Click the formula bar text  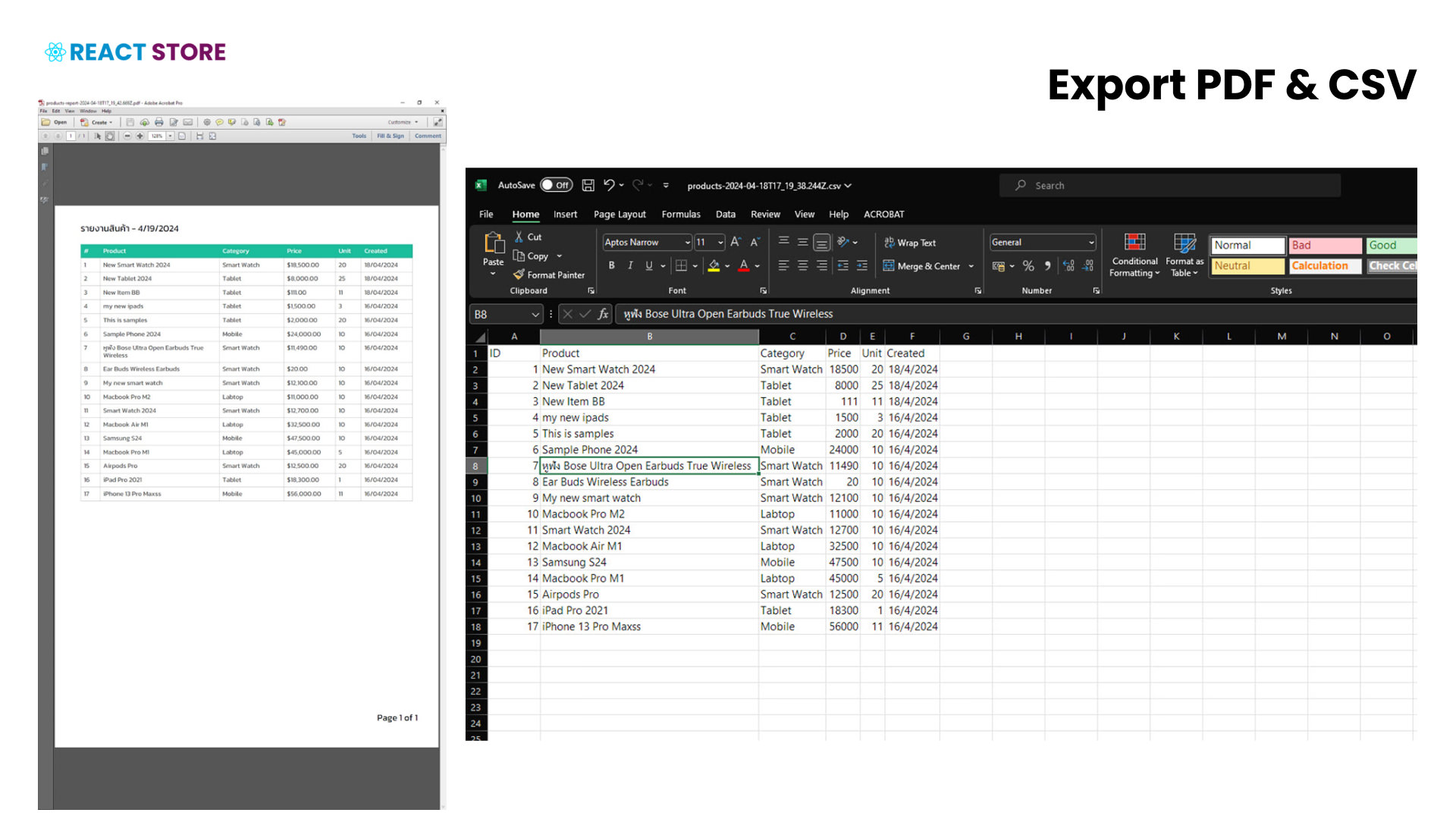(727, 314)
